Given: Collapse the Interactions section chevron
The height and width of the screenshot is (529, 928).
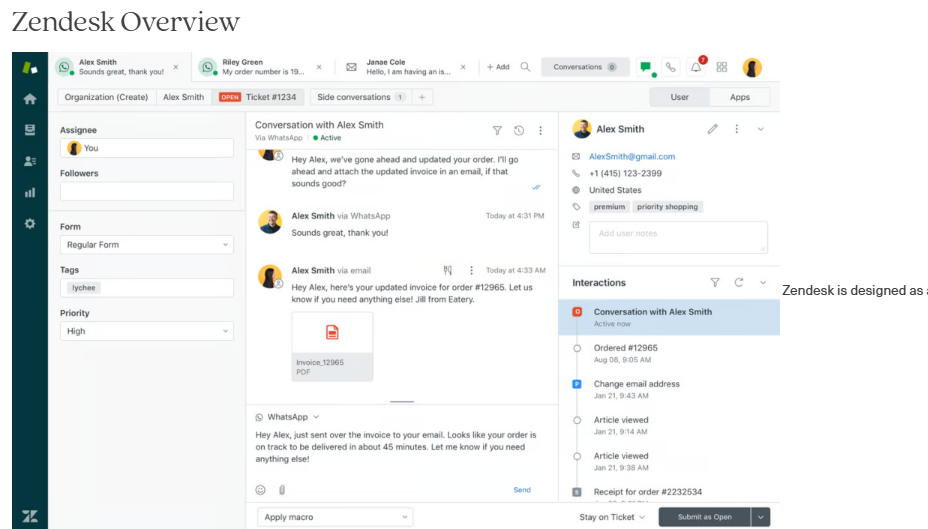Looking at the screenshot, I should (763, 283).
